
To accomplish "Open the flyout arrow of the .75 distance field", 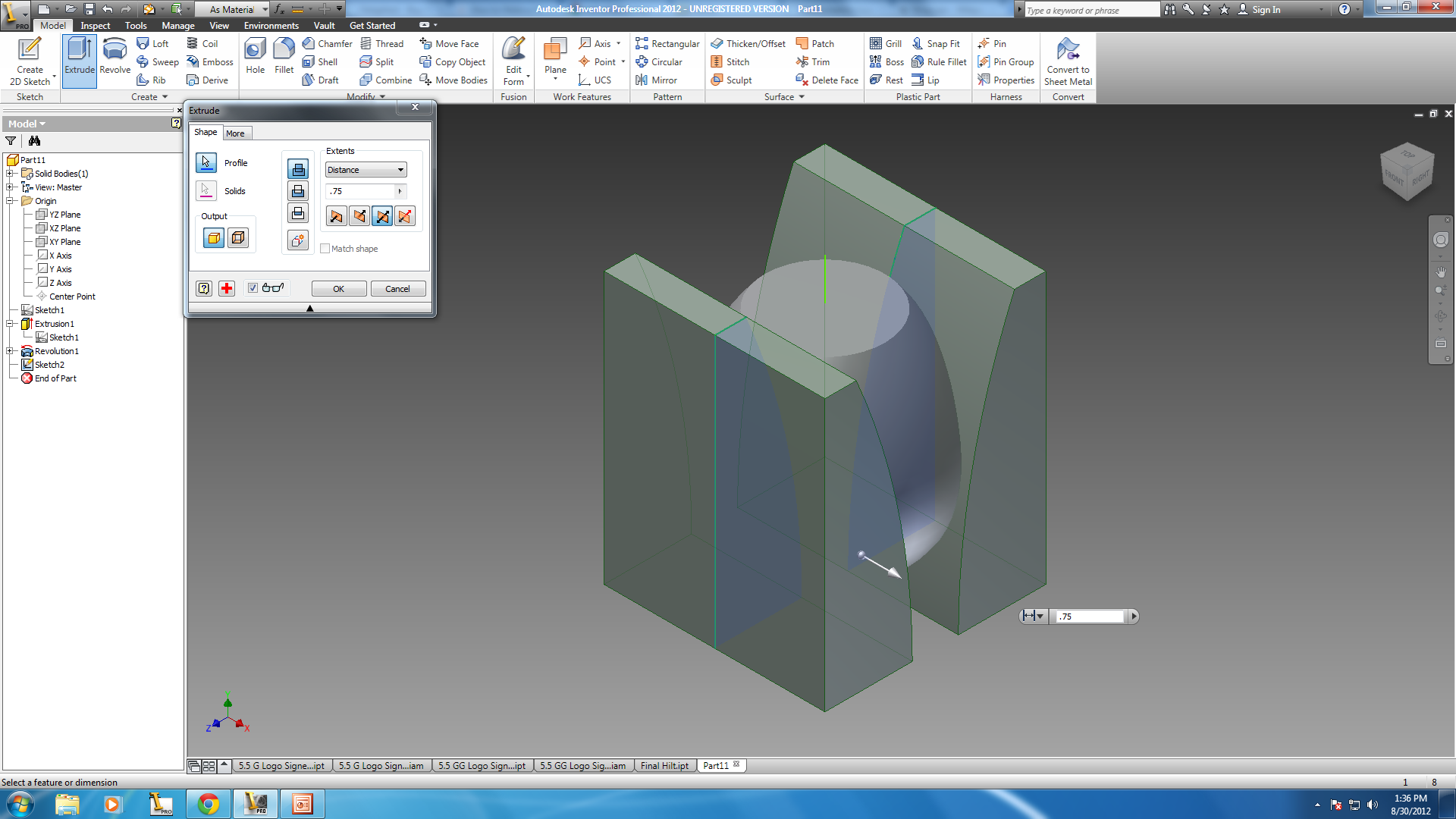I will point(400,191).
